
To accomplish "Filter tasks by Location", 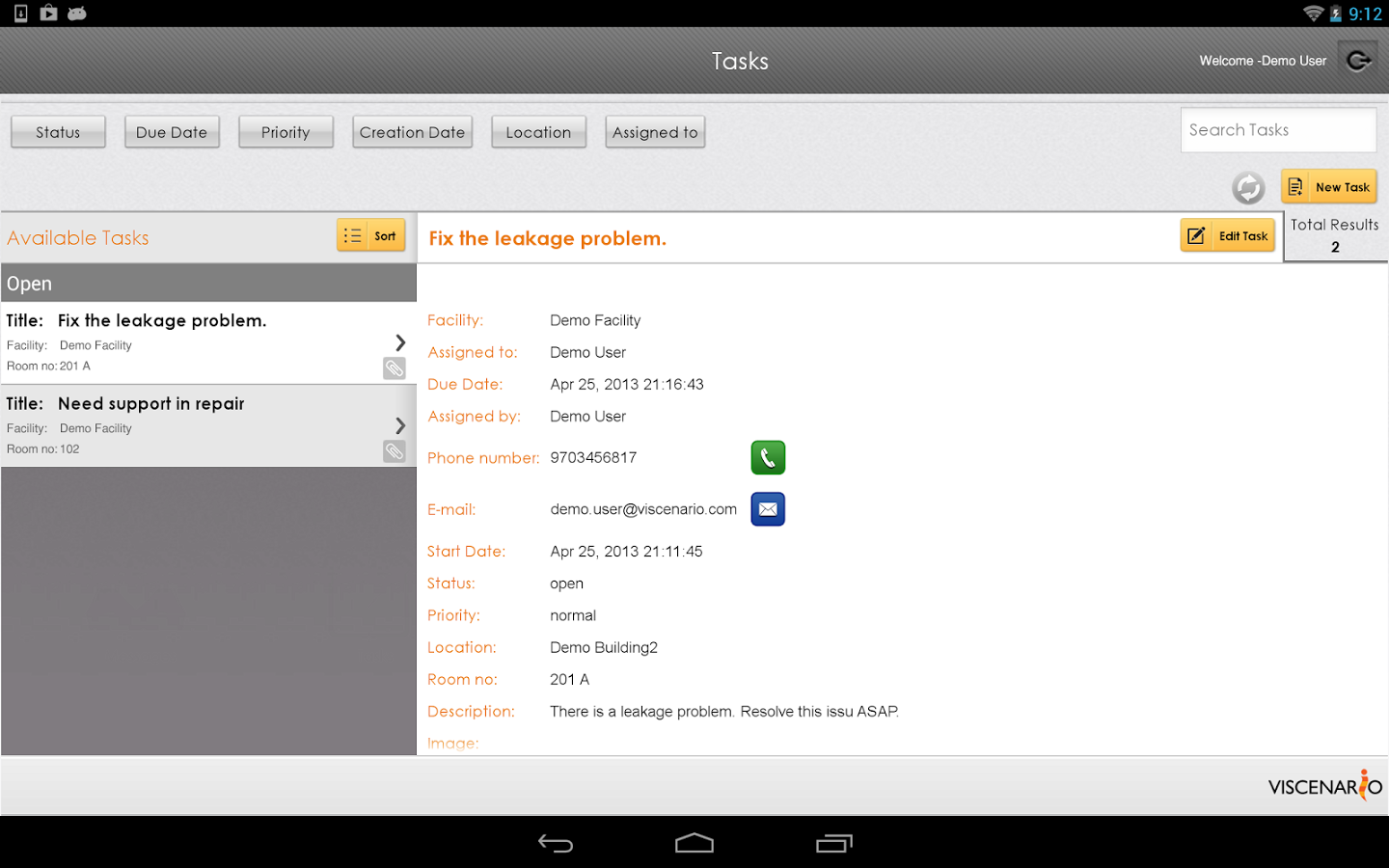I will click(538, 132).
